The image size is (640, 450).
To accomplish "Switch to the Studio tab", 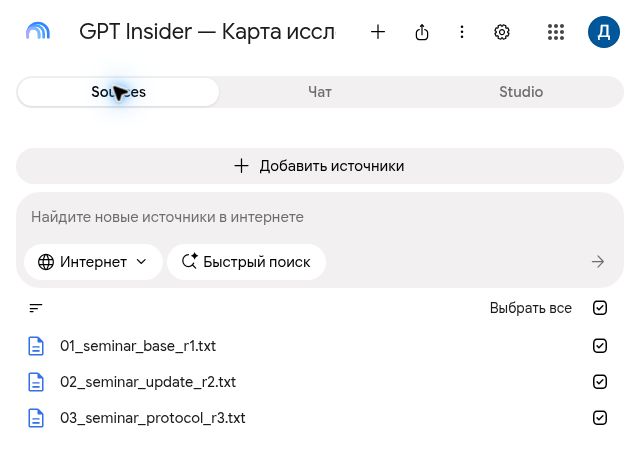I will point(521,92).
